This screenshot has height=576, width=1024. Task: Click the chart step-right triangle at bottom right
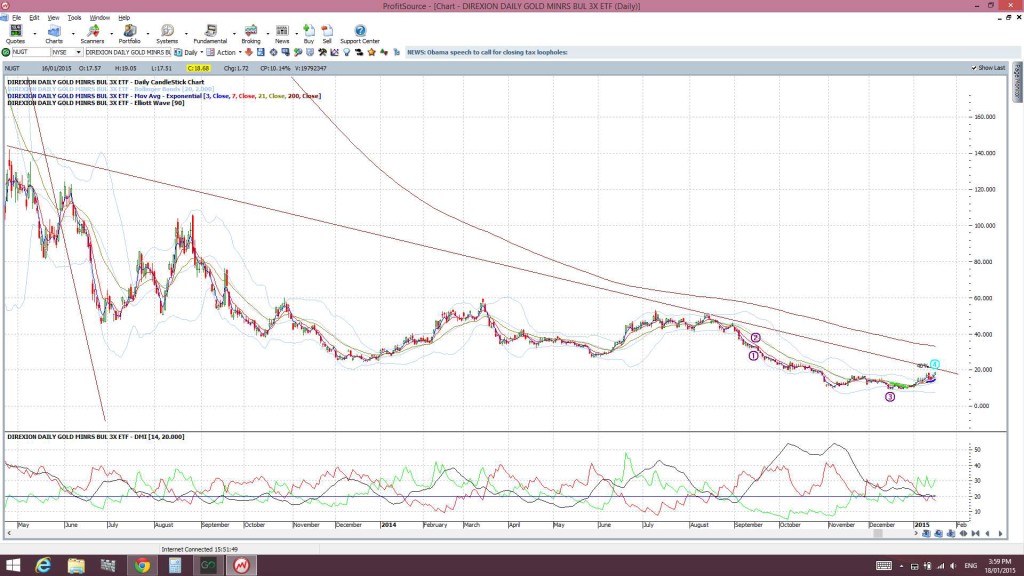point(1000,534)
